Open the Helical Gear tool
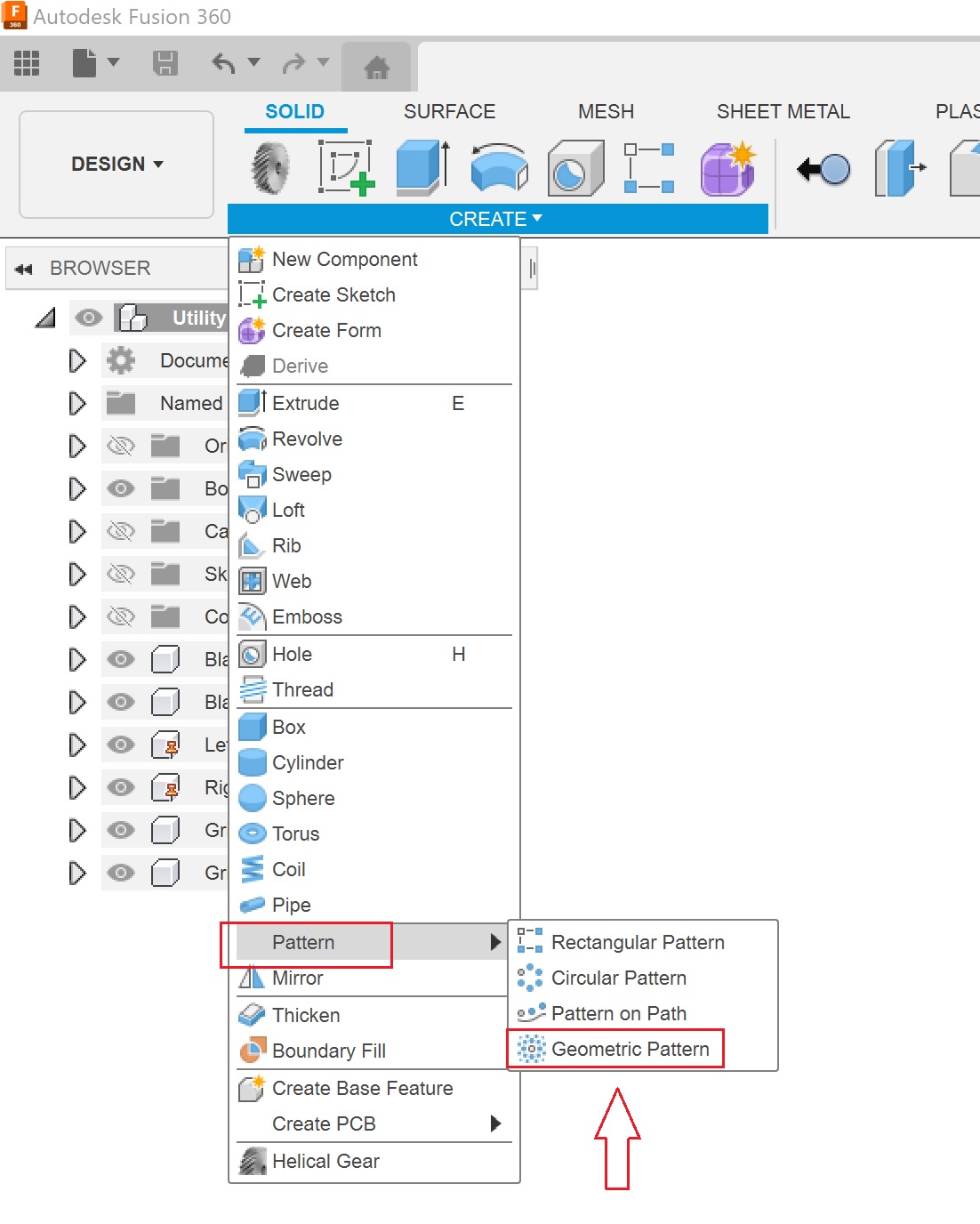This screenshot has height=1224, width=980. pos(325,1161)
